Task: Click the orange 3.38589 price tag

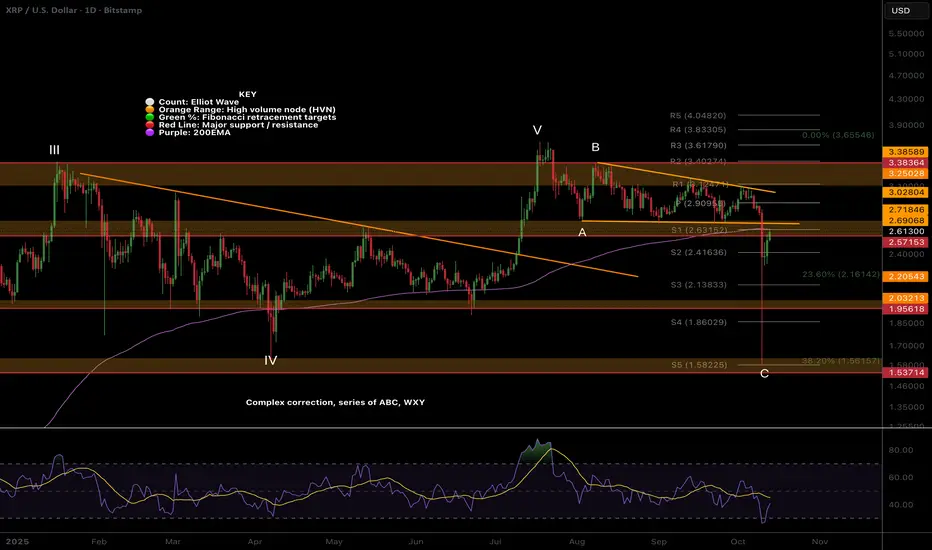Action: [x=906, y=152]
